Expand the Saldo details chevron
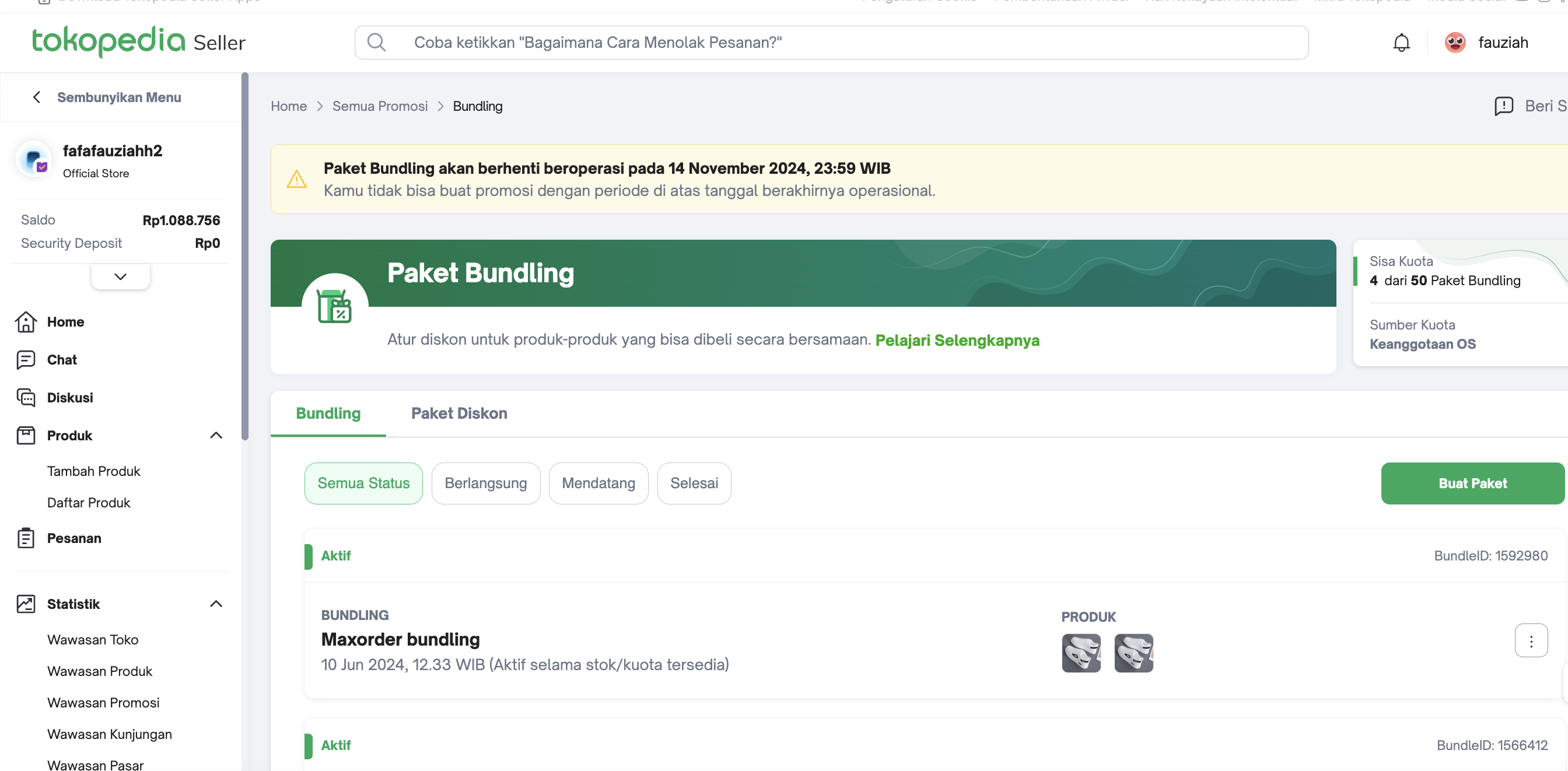Screen dimensions: 1568x771 (x=121, y=276)
